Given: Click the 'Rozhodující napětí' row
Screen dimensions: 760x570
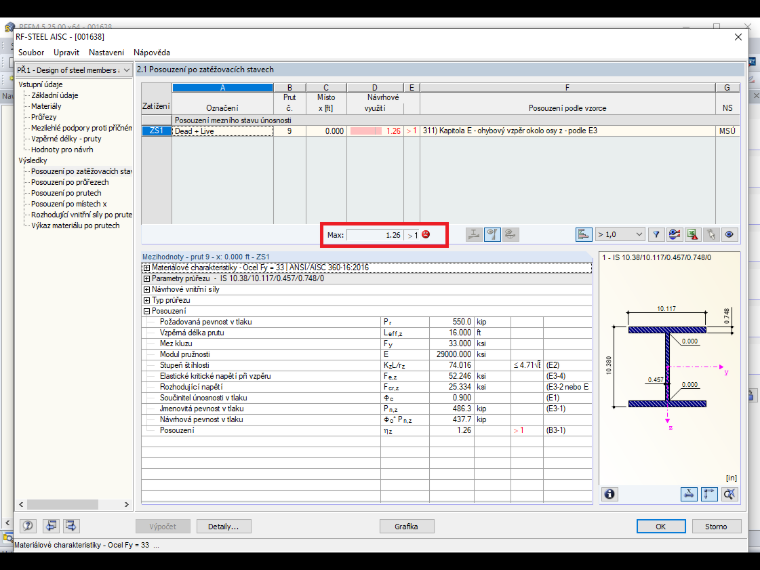Looking at the screenshot, I should pyautogui.click(x=367, y=387).
